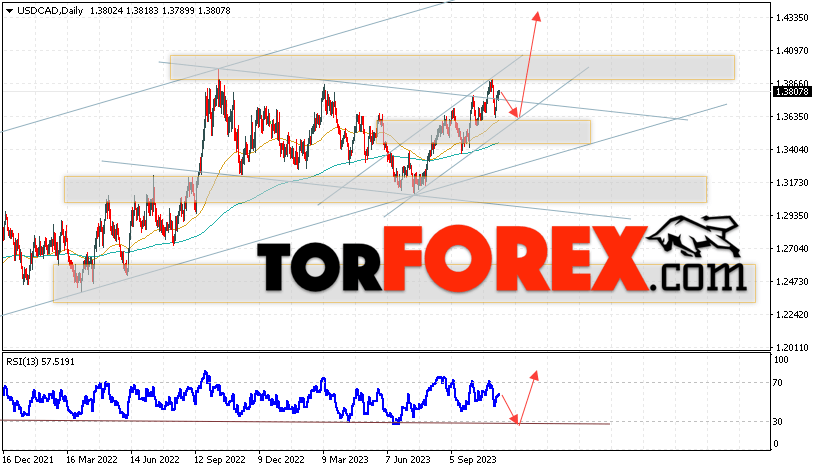Click the 1.24730 price axis label

point(792,282)
